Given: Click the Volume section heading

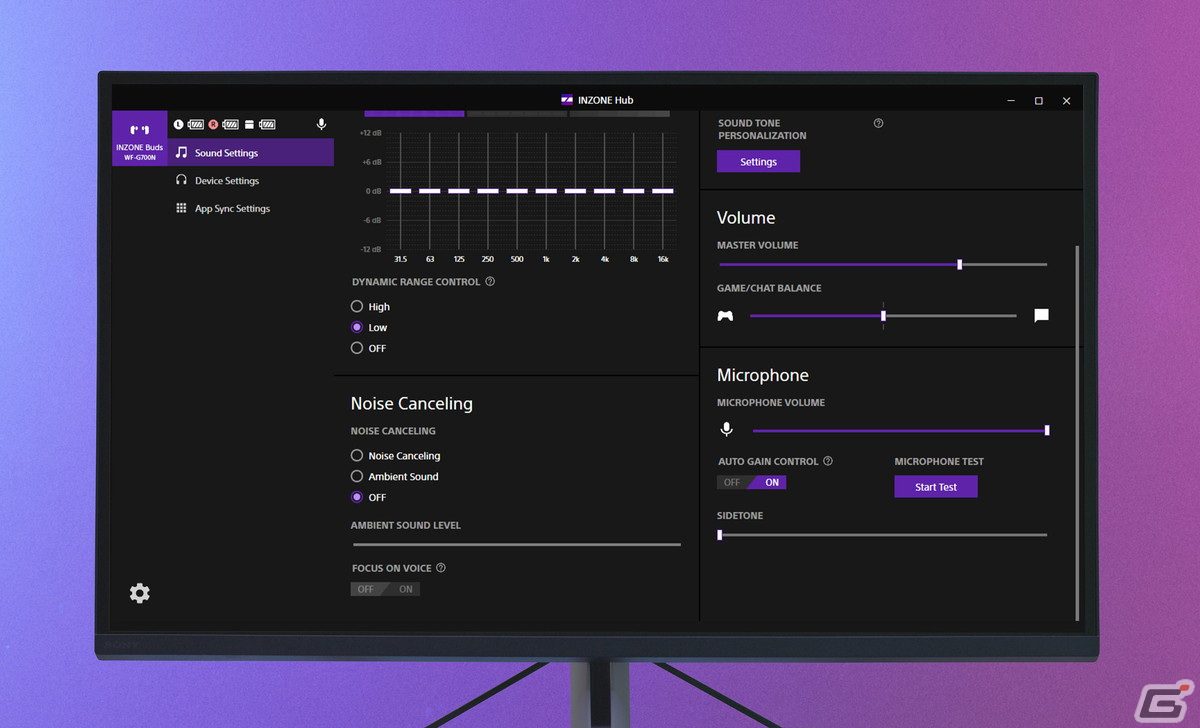Looking at the screenshot, I should (x=746, y=218).
